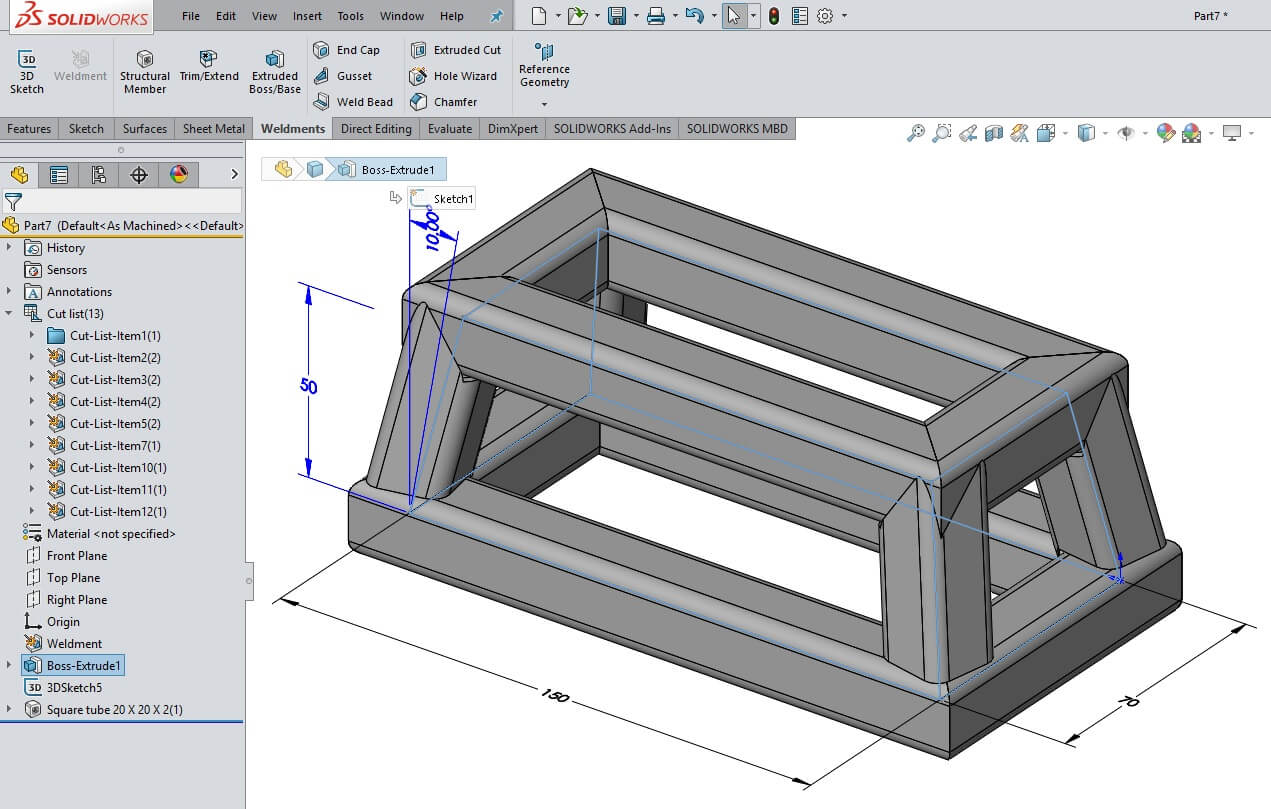Screen dimensions: 1271x809
Task: Switch to the DisplayManager panel tab
Action: 179,175
